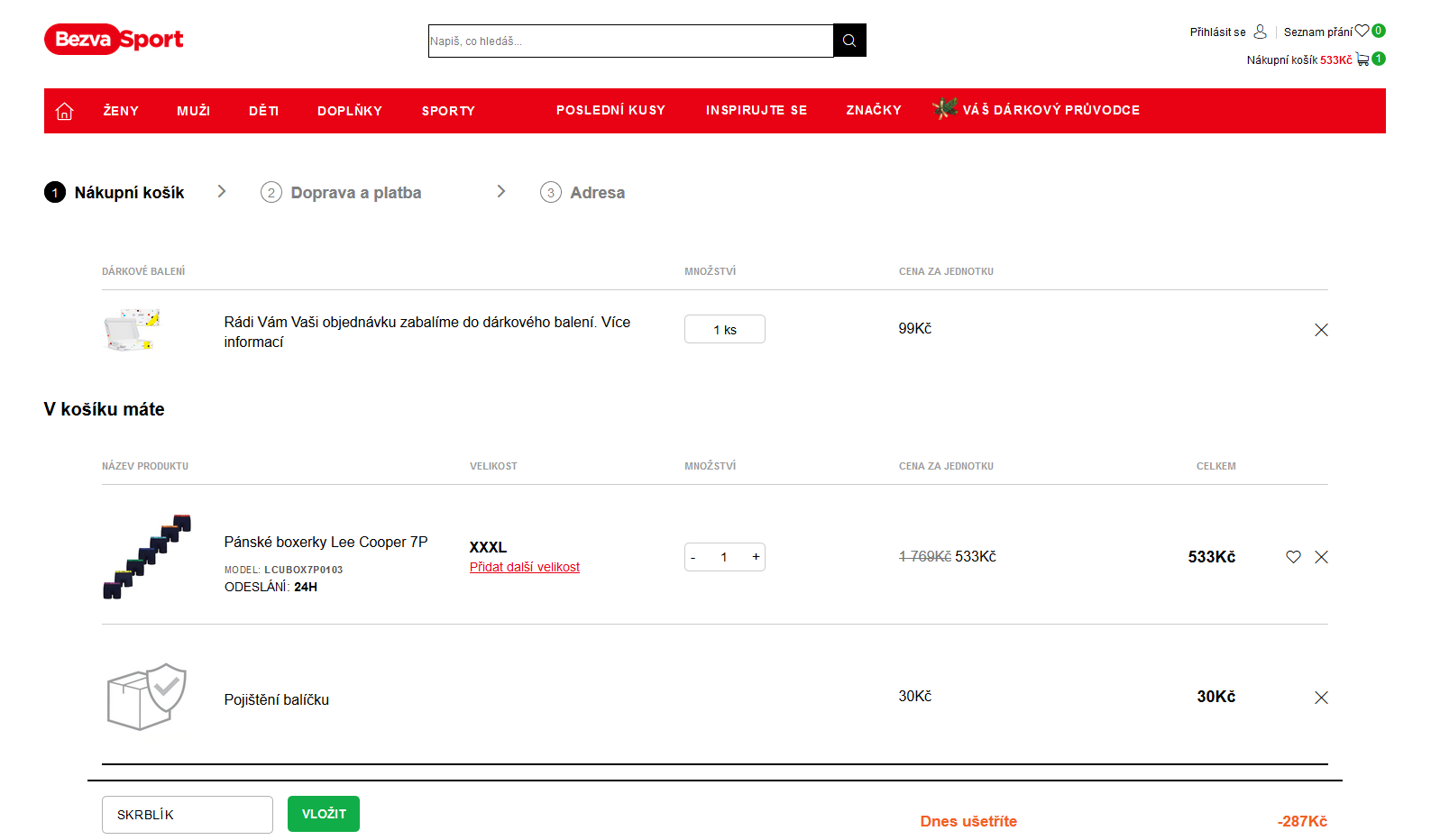Click the shopping cart icon in header
The height and width of the screenshot is (840, 1431).
pyautogui.click(x=1362, y=59)
